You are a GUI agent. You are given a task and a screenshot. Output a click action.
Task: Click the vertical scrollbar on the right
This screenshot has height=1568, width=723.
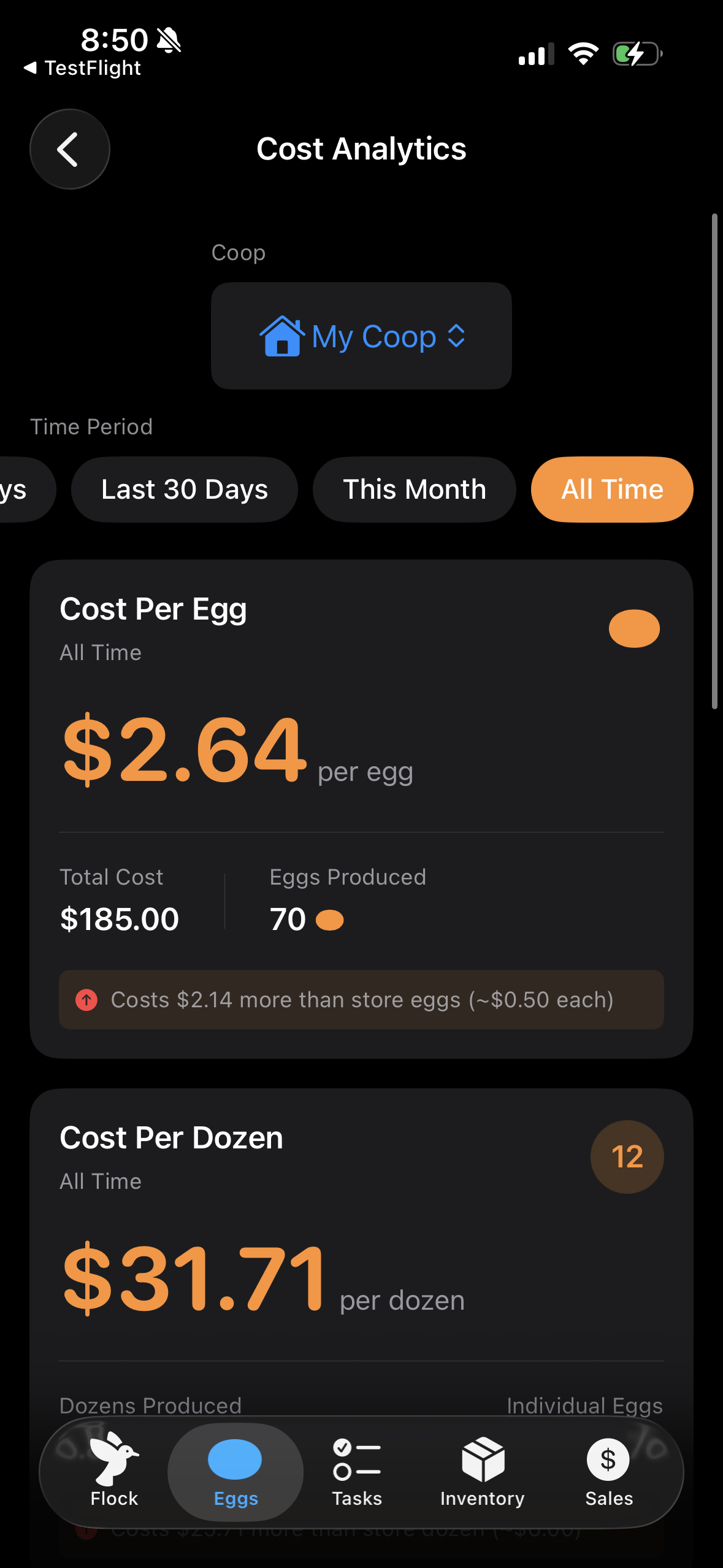tap(714, 461)
